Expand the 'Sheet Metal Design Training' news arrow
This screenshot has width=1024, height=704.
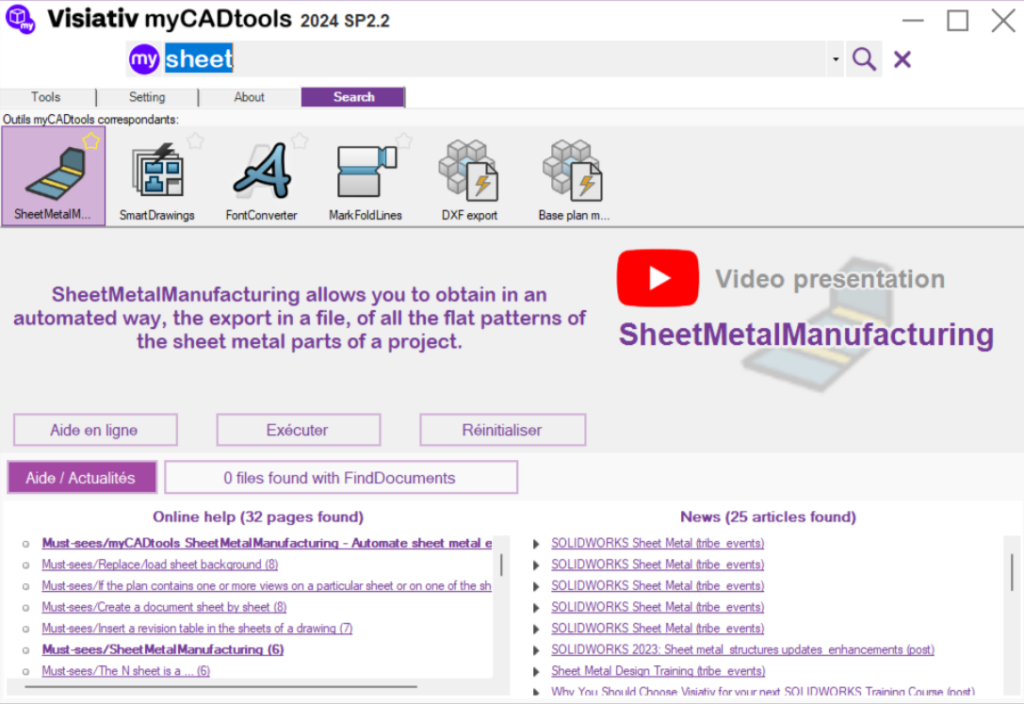(x=536, y=671)
